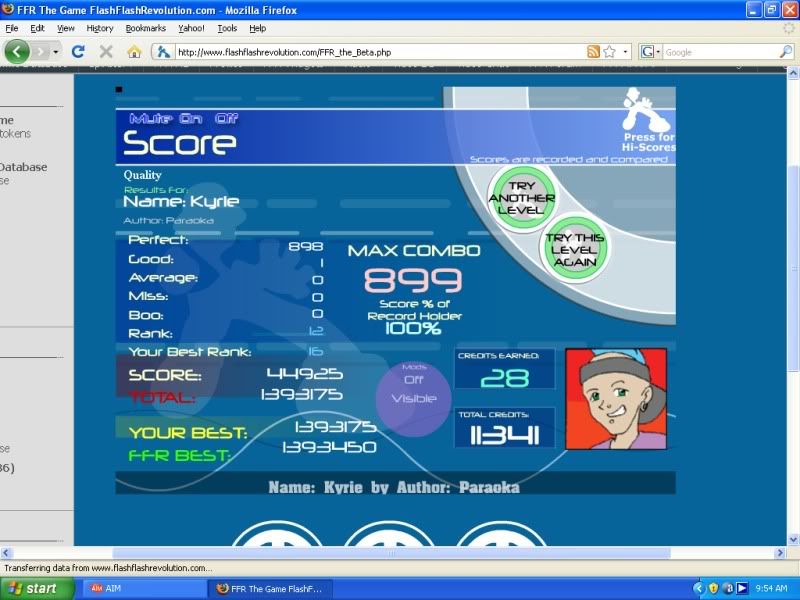This screenshot has width=800, height=600.
Task: Reload the page with the refresh icon
Action: (x=78, y=51)
